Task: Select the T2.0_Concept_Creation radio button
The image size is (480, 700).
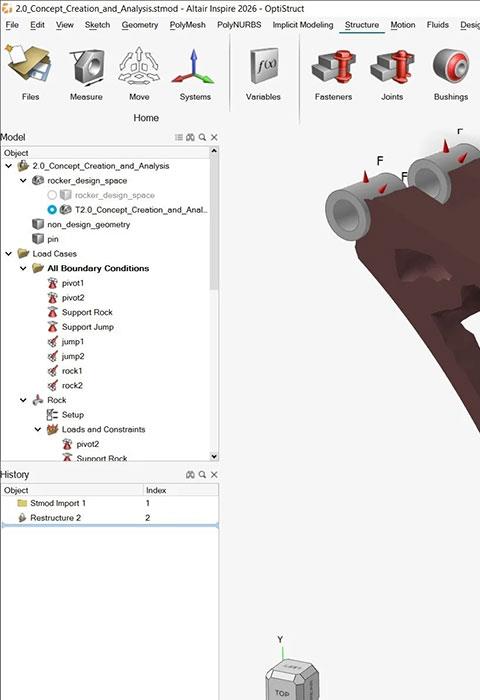Action: (52, 210)
